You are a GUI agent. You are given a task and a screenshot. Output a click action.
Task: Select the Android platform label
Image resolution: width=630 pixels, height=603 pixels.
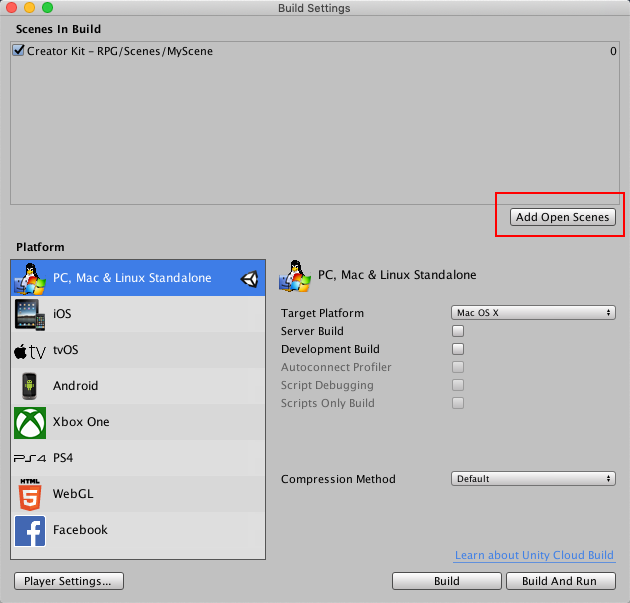click(x=76, y=386)
